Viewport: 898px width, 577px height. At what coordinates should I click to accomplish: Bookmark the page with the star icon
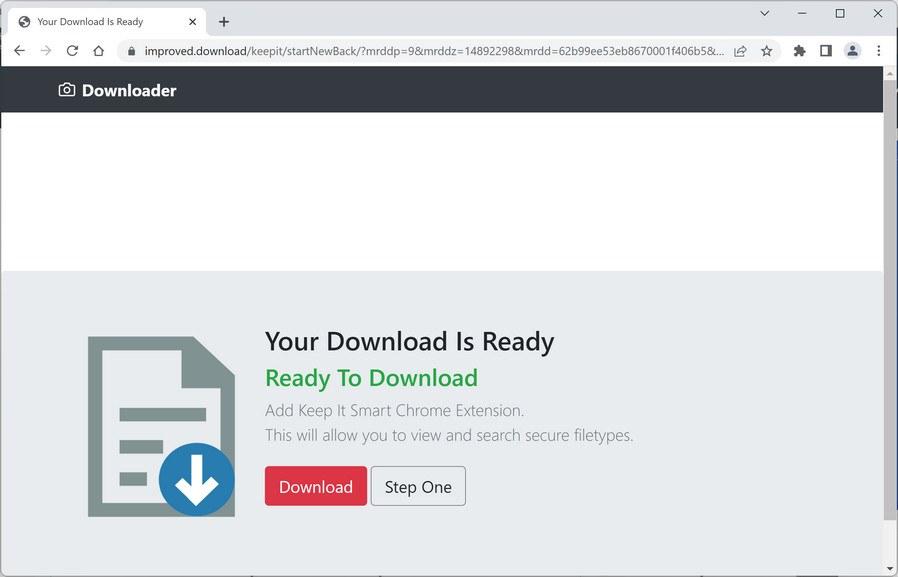(767, 50)
